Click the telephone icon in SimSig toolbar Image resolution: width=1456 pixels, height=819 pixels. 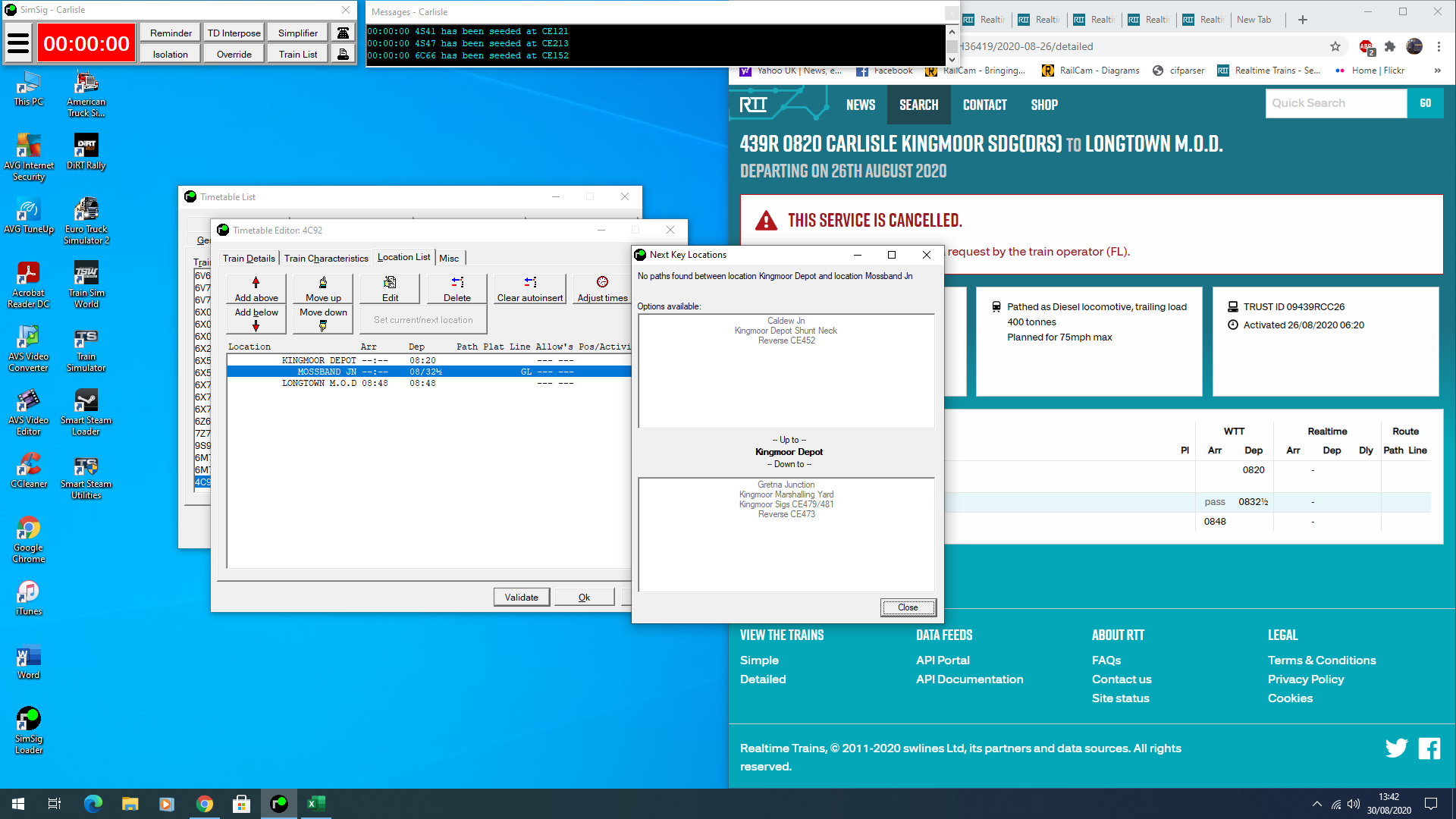coord(344,33)
